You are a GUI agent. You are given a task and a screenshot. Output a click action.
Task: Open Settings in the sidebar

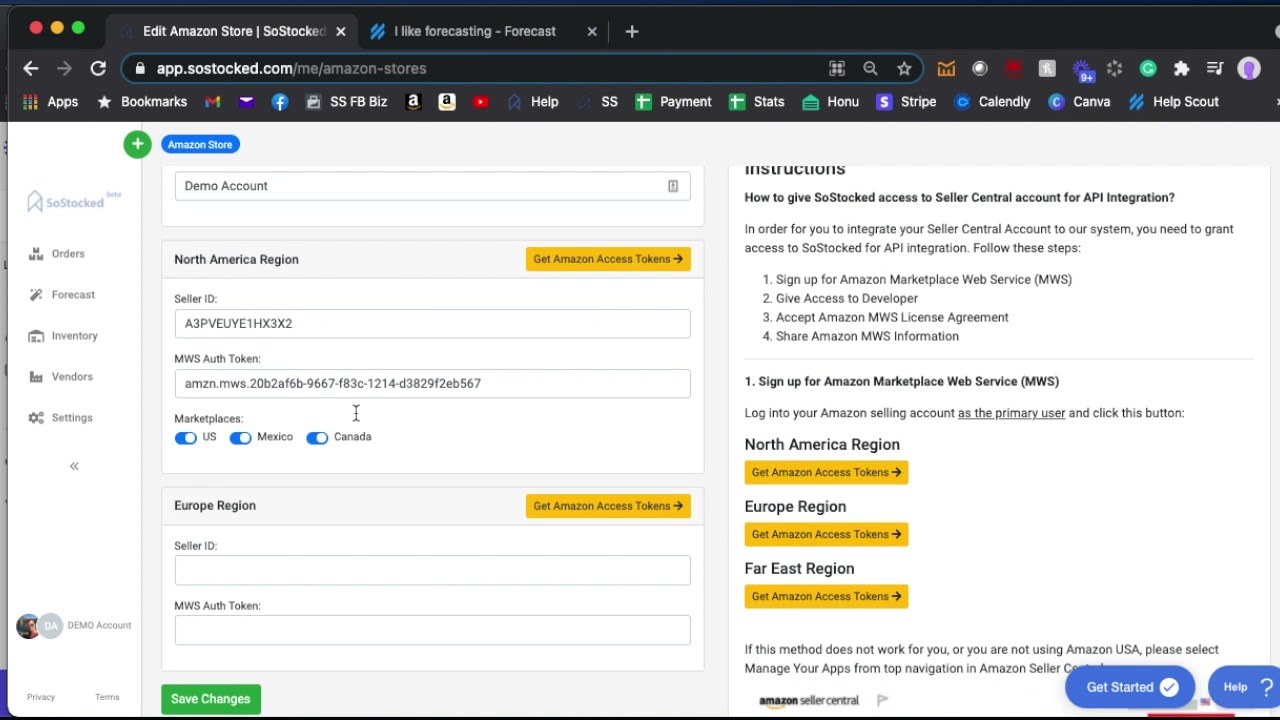pyautogui.click(x=61, y=418)
